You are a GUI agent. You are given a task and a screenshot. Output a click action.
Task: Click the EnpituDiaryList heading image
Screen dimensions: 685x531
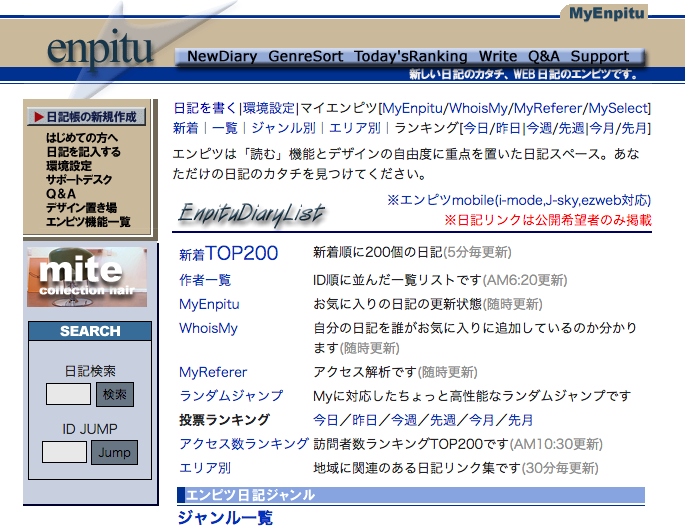251,214
